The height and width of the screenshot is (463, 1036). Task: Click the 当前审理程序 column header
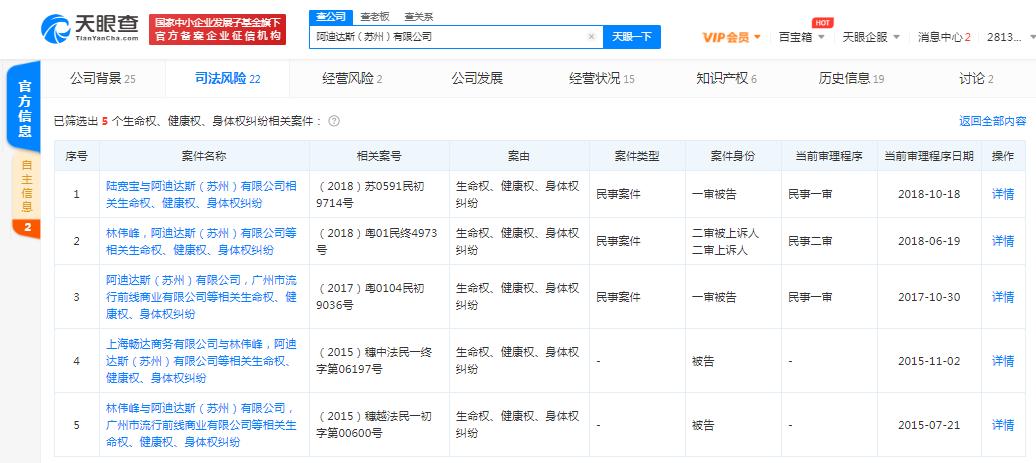point(829,157)
